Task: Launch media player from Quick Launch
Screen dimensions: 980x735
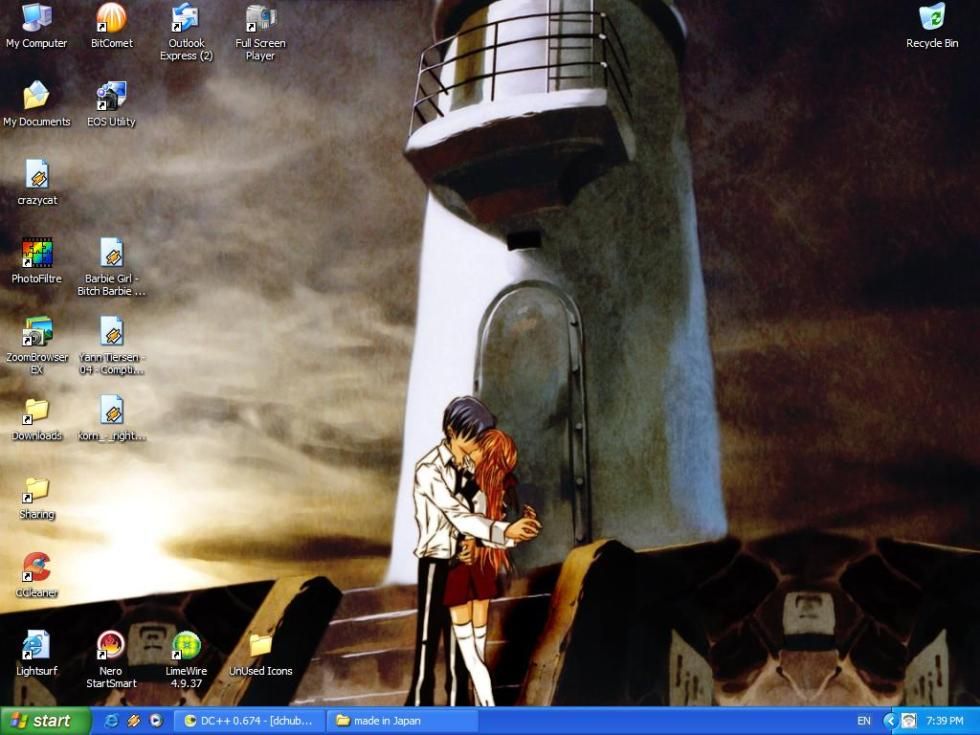Action: click(156, 721)
